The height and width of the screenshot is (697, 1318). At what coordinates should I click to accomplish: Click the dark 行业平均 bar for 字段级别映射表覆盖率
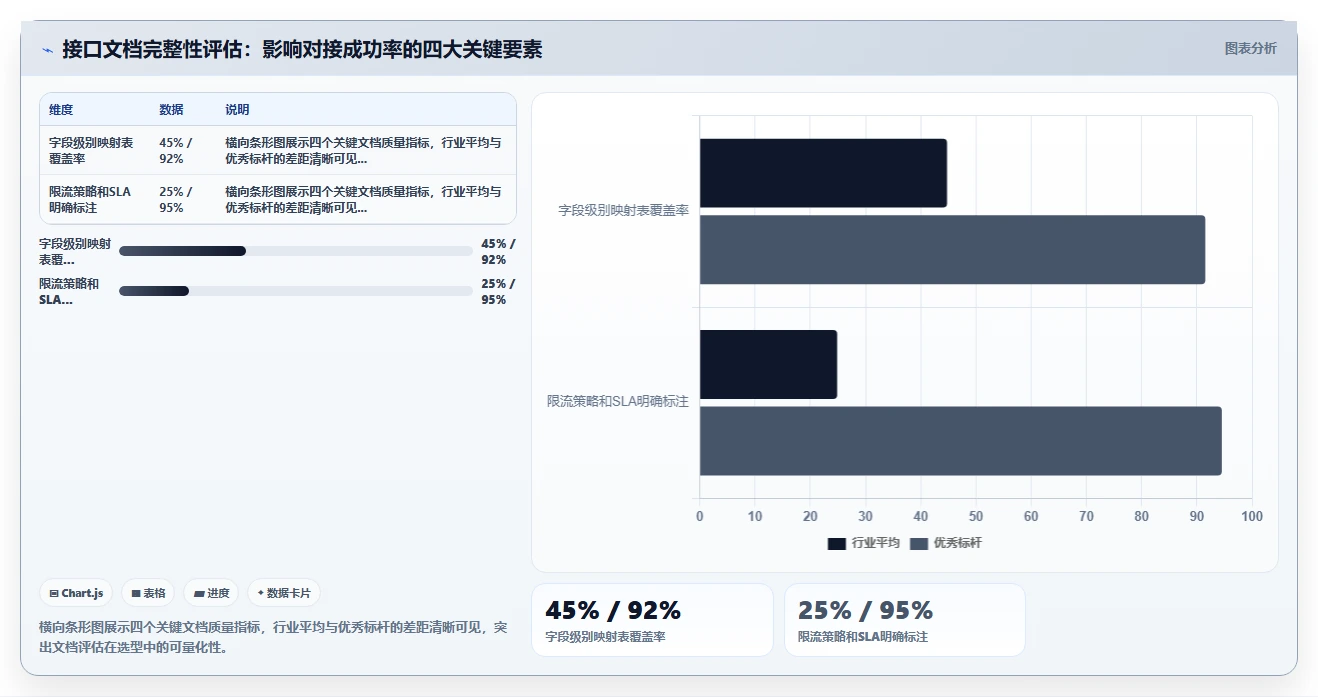pyautogui.click(x=823, y=173)
